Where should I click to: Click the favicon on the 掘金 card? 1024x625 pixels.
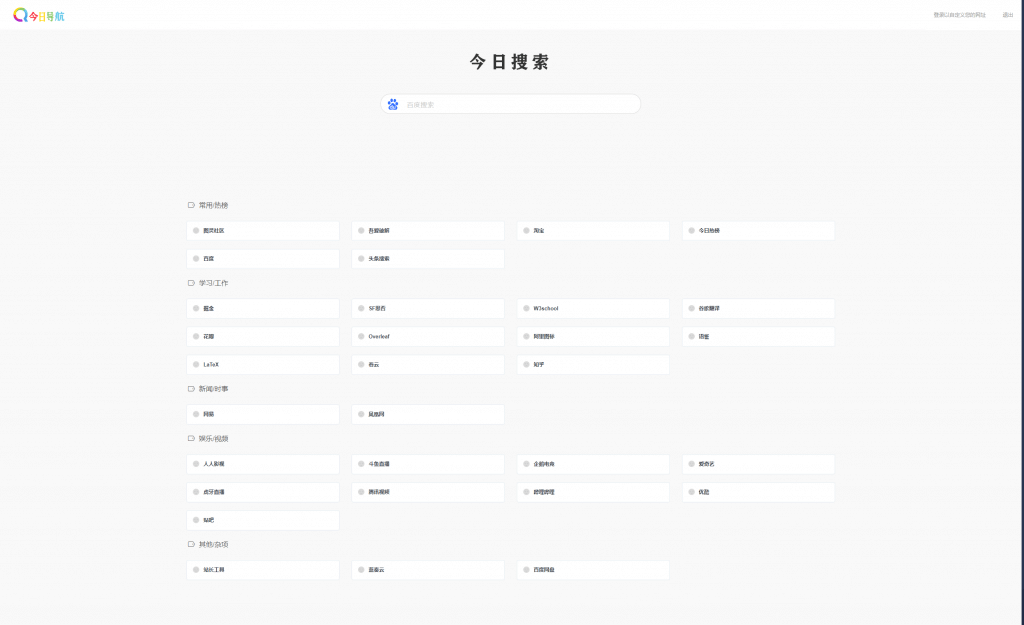[x=196, y=308]
